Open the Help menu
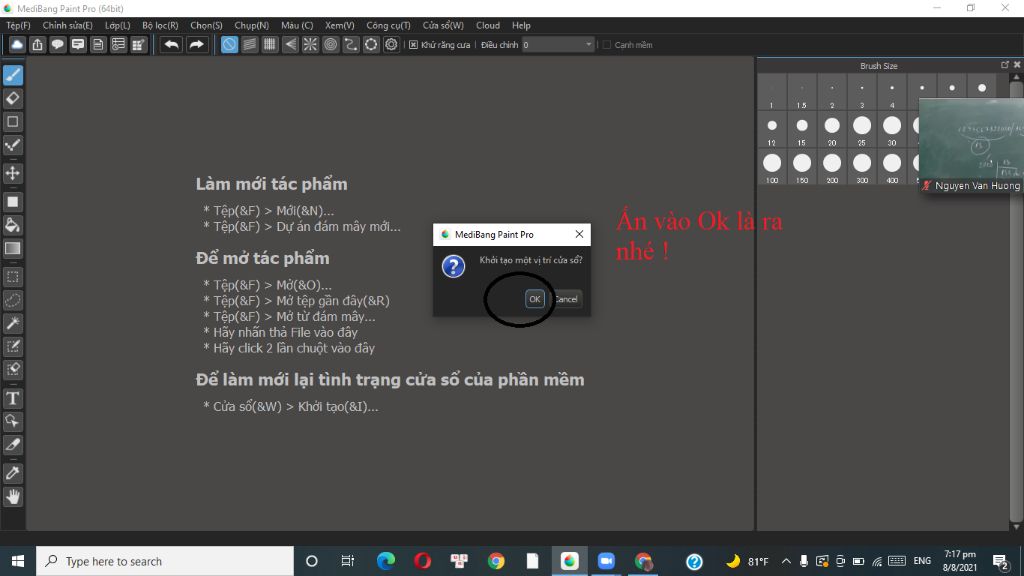 (521, 25)
